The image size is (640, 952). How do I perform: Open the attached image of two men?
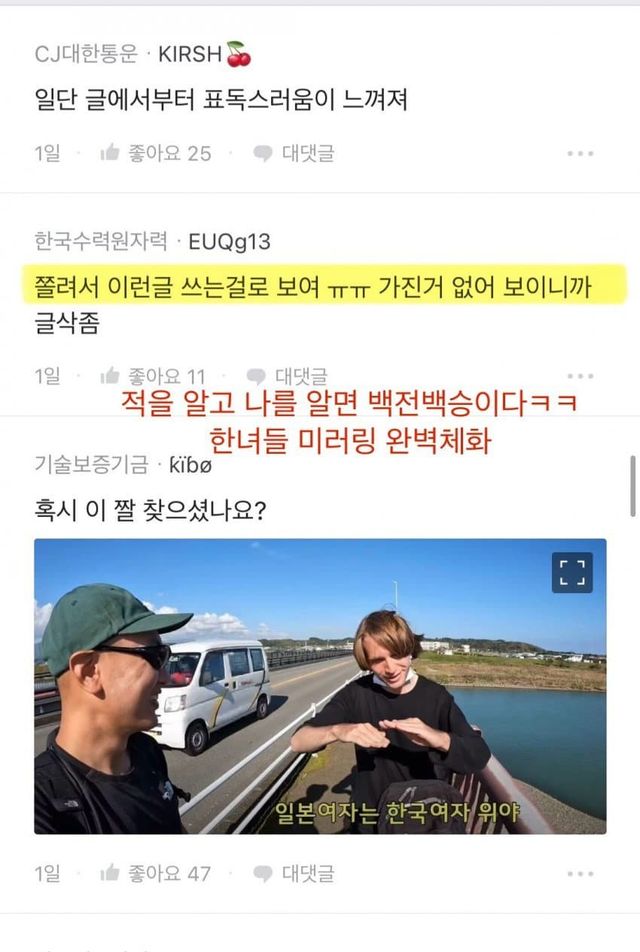[320, 686]
